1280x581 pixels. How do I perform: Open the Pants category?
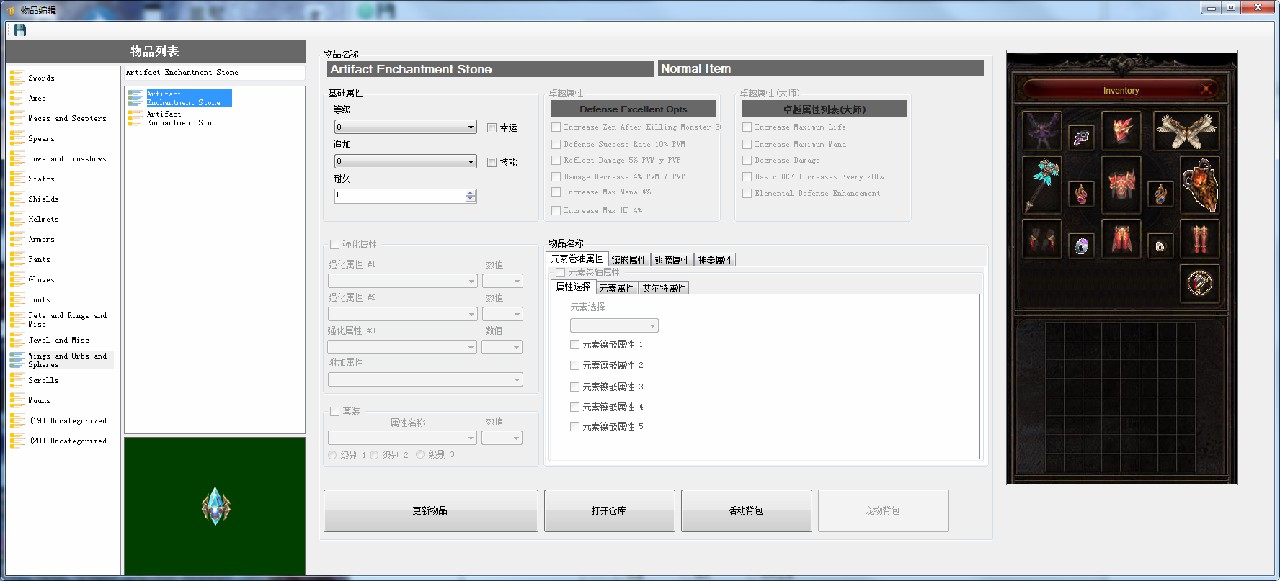39,259
